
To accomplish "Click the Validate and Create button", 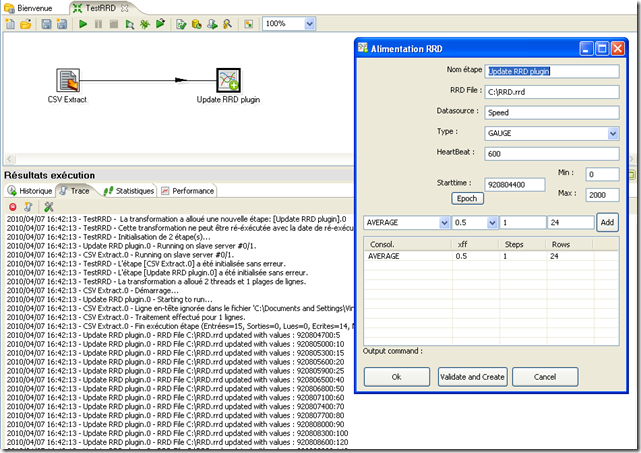I will coord(472,377).
